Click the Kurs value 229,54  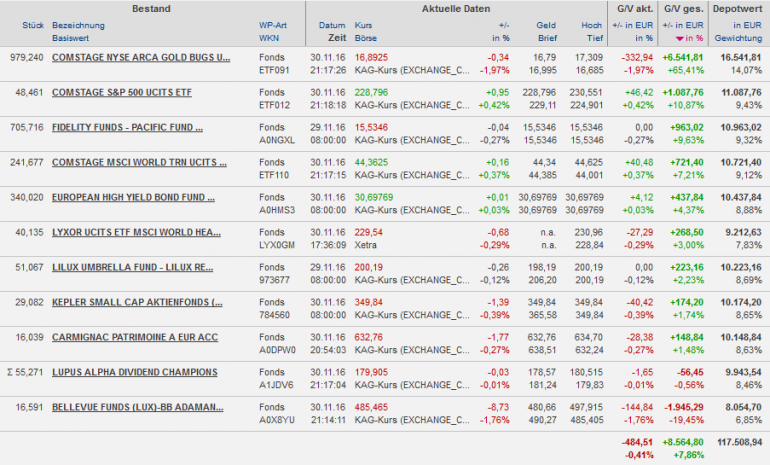[369, 232]
